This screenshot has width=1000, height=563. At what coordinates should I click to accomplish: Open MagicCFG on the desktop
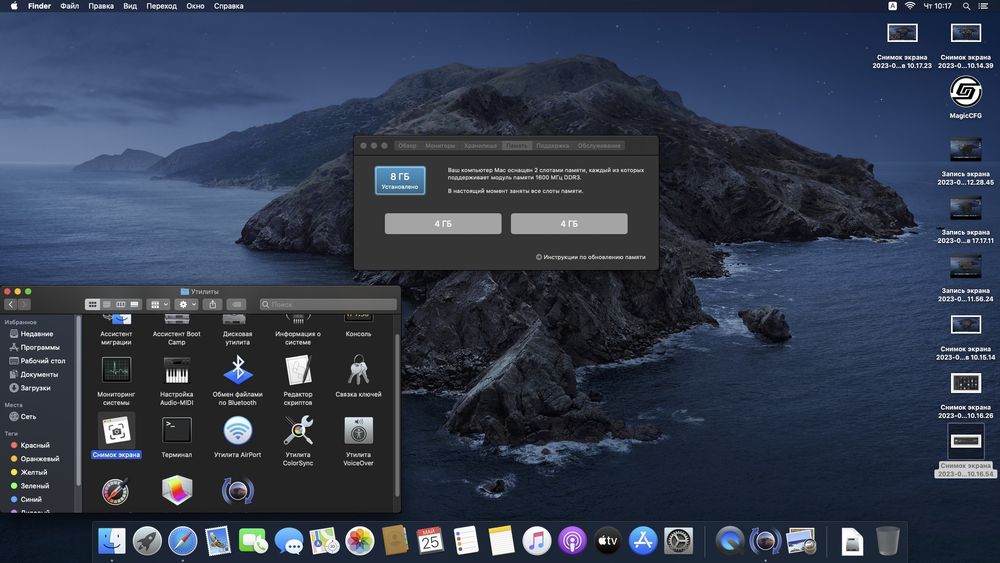(966, 92)
